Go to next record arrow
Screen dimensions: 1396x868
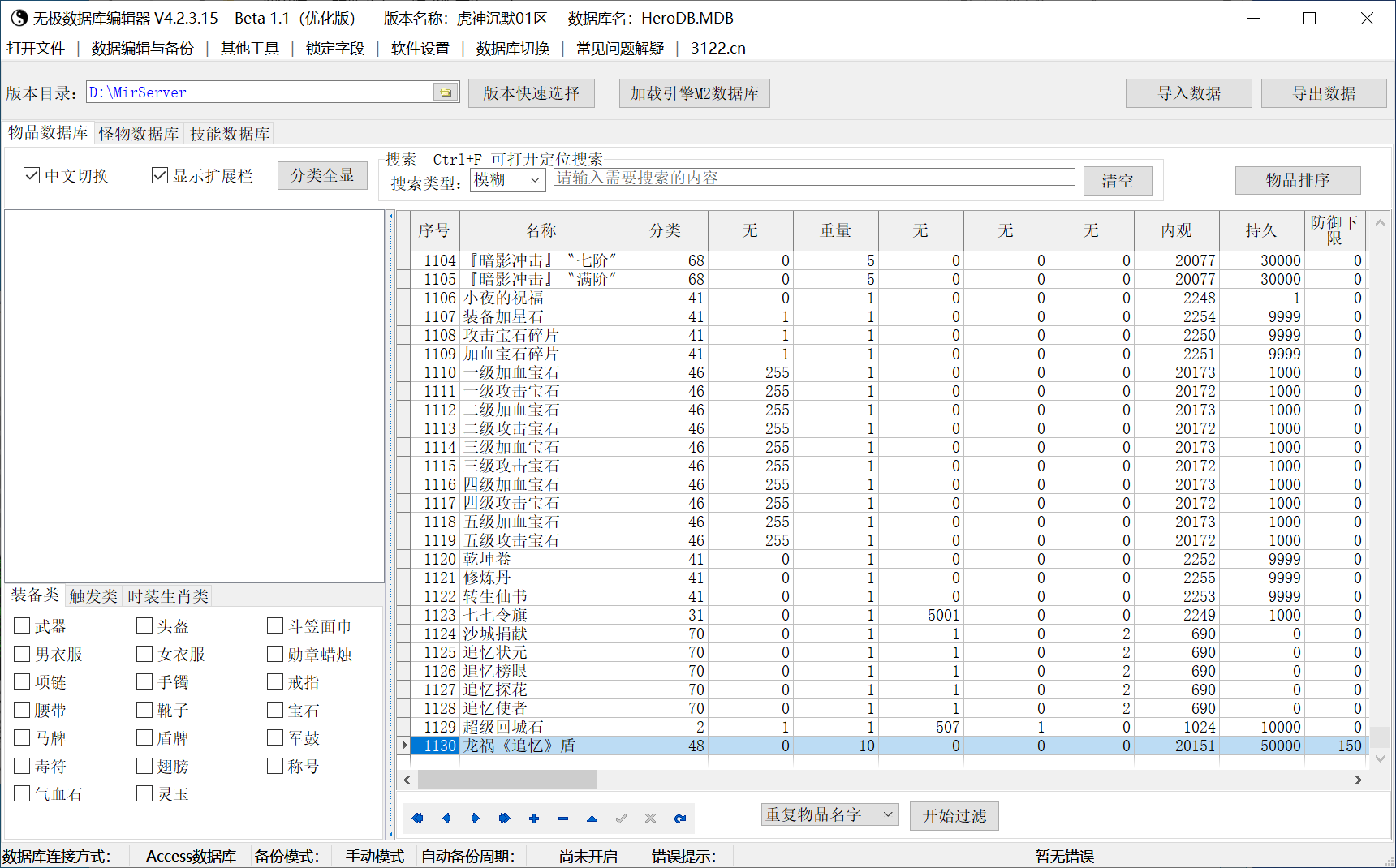click(476, 819)
